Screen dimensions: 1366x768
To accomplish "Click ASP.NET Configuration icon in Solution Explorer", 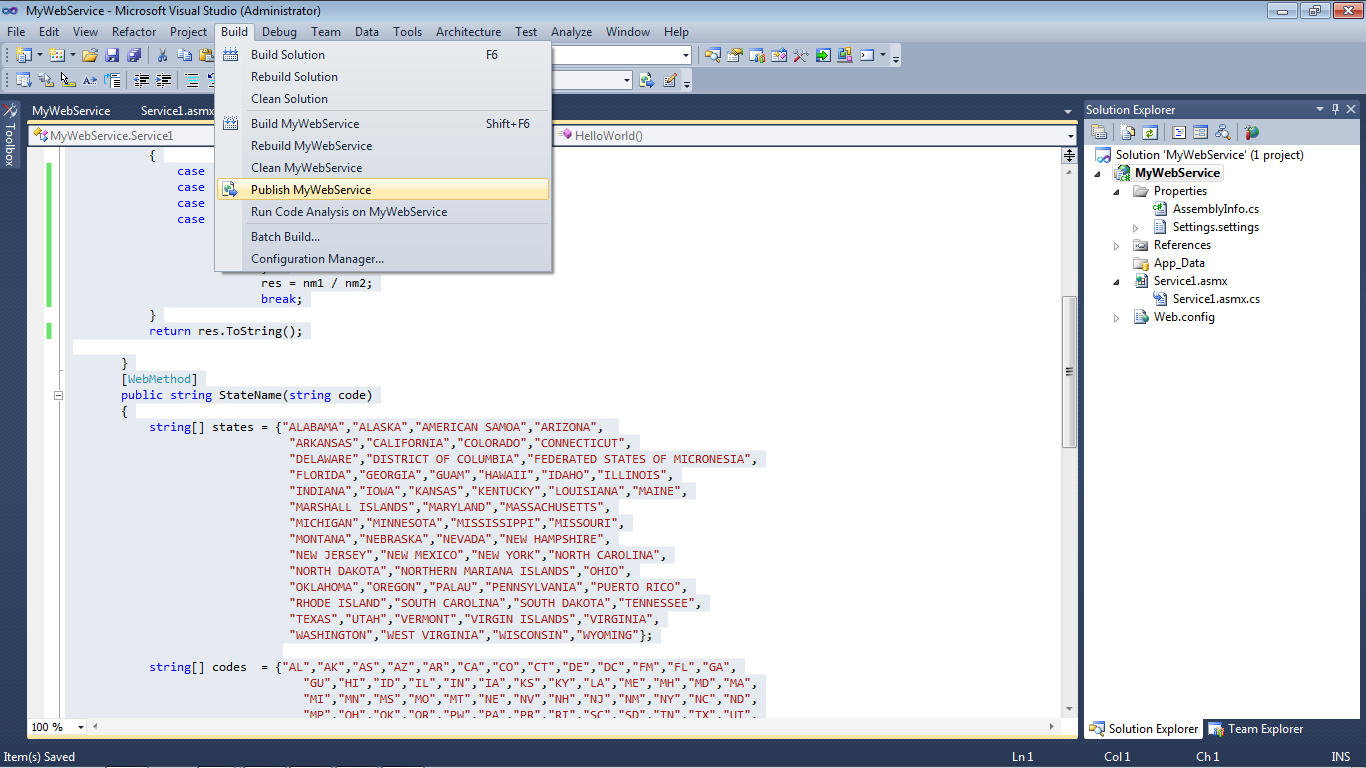I will [x=1251, y=132].
